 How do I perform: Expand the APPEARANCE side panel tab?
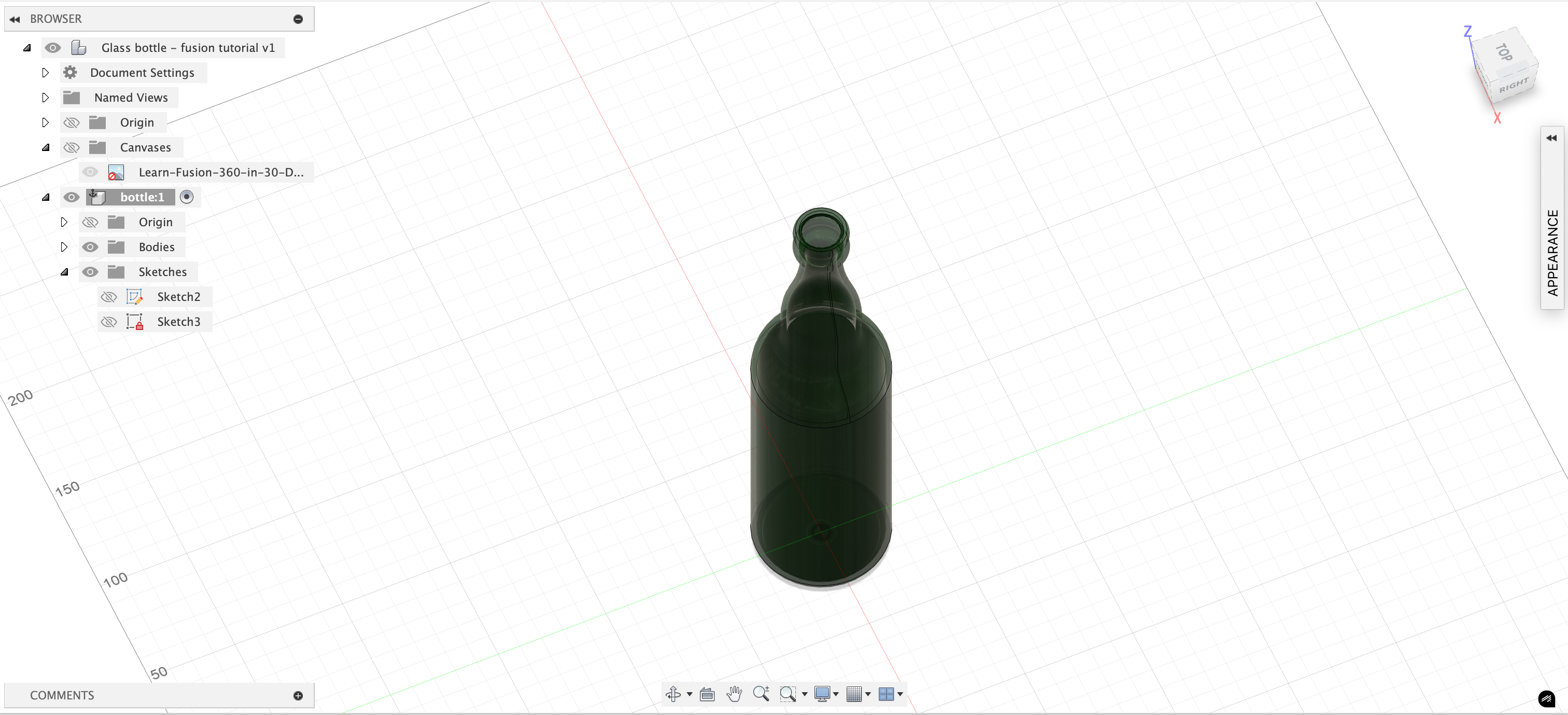click(1551, 138)
